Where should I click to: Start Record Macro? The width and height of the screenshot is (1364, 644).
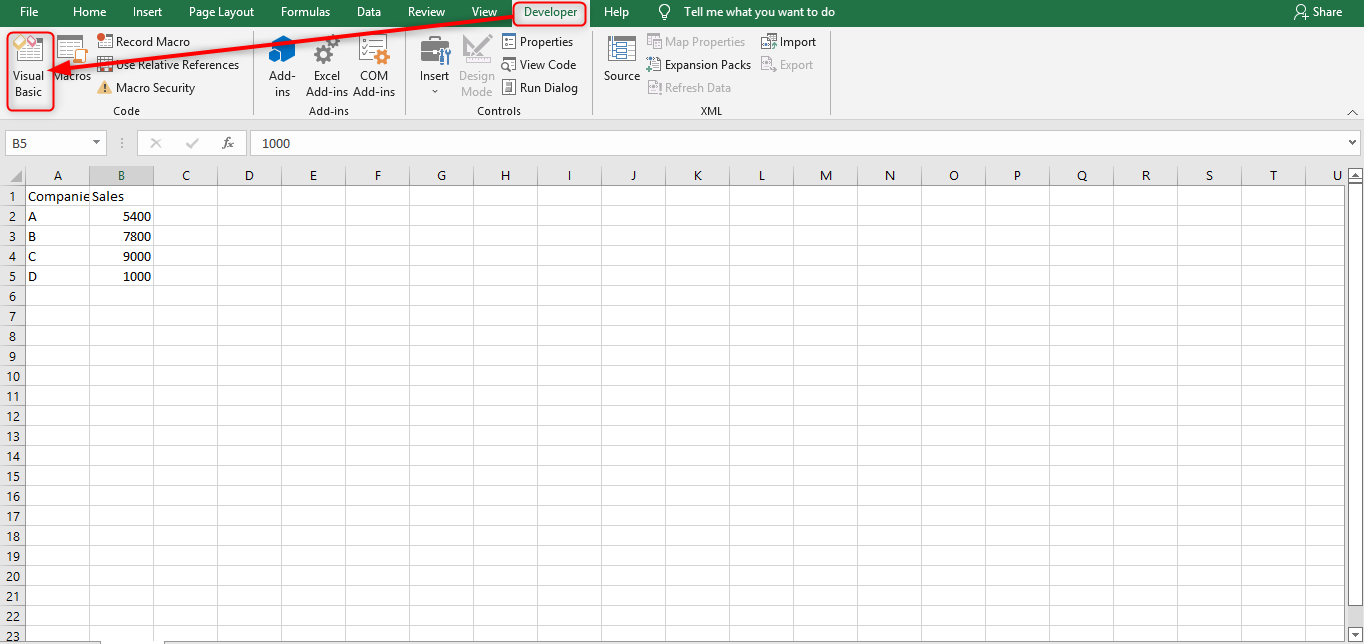tap(144, 42)
